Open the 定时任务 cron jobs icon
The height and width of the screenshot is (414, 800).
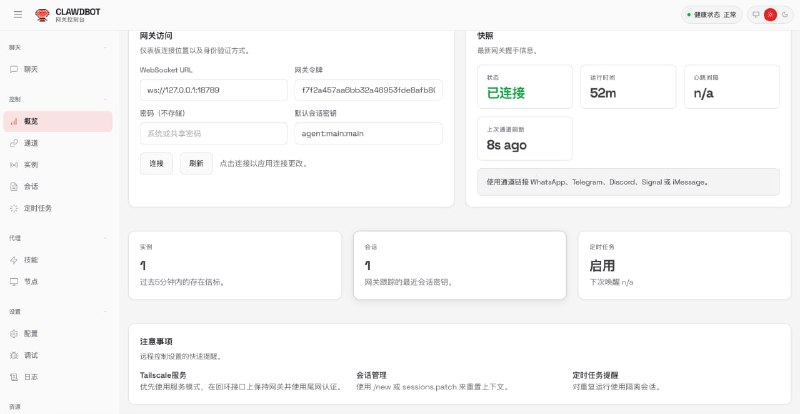(x=14, y=208)
